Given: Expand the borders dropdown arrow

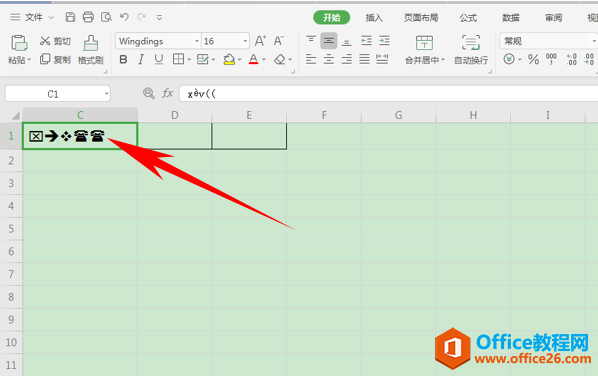Looking at the screenshot, I should tap(189, 59).
